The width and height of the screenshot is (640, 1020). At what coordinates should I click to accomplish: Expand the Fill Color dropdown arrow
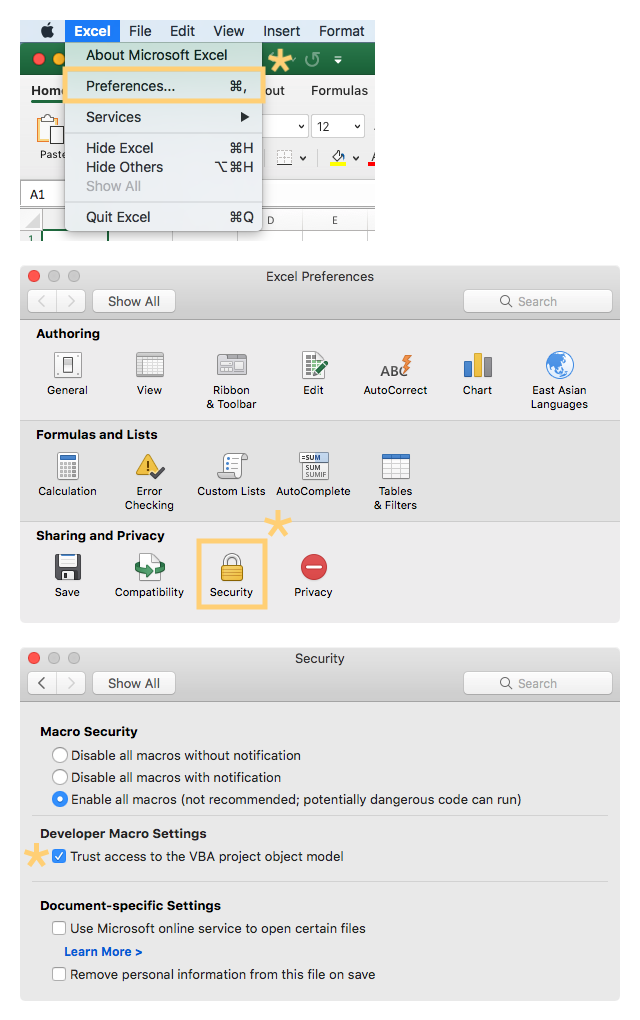pyautogui.click(x=356, y=158)
